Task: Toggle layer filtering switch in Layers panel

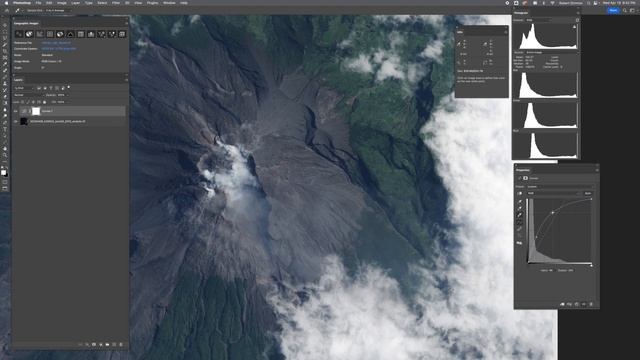Action: click(x=68, y=87)
